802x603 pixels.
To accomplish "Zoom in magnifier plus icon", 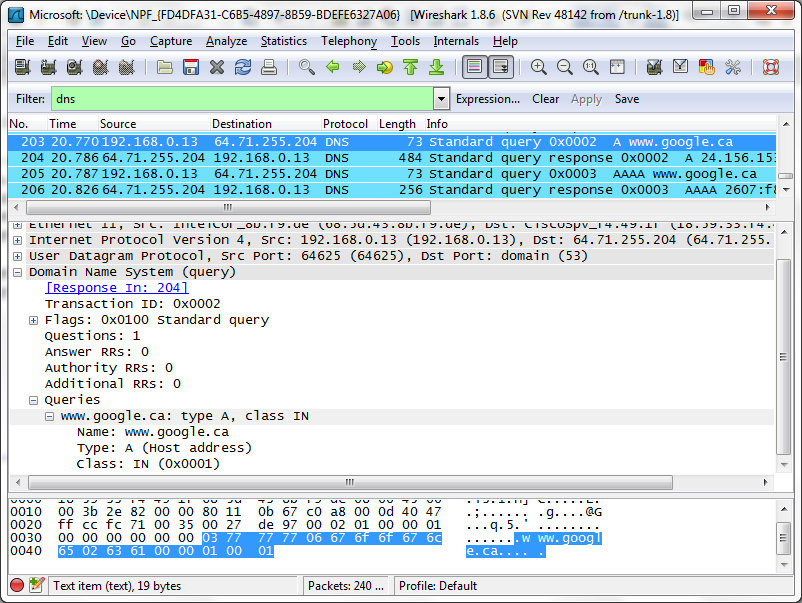I will pyautogui.click(x=539, y=67).
